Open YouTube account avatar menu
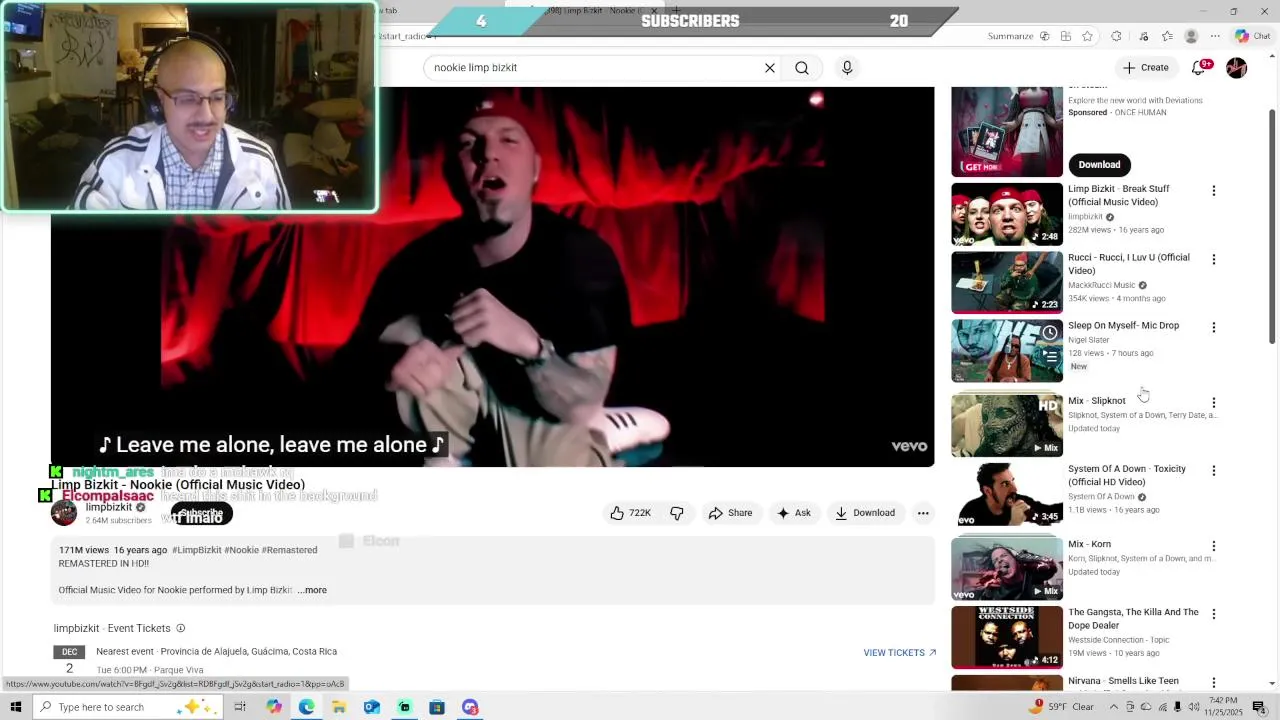Screen dimensions: 1280x720 pos(1237,67)
